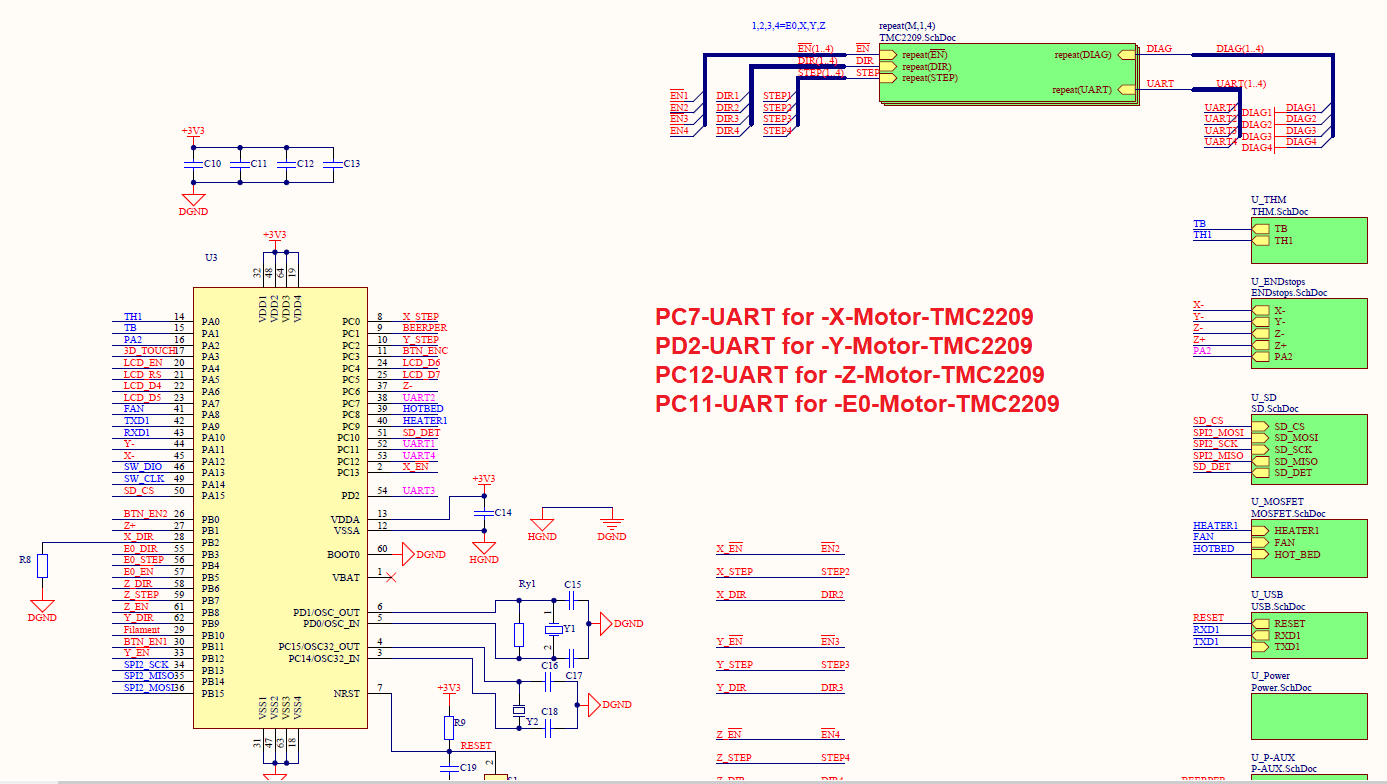Select the U_SD sheet symbol
The width and height of the screenshot is (1387, 784).
pyautogui.click(x=1309, y=449)
